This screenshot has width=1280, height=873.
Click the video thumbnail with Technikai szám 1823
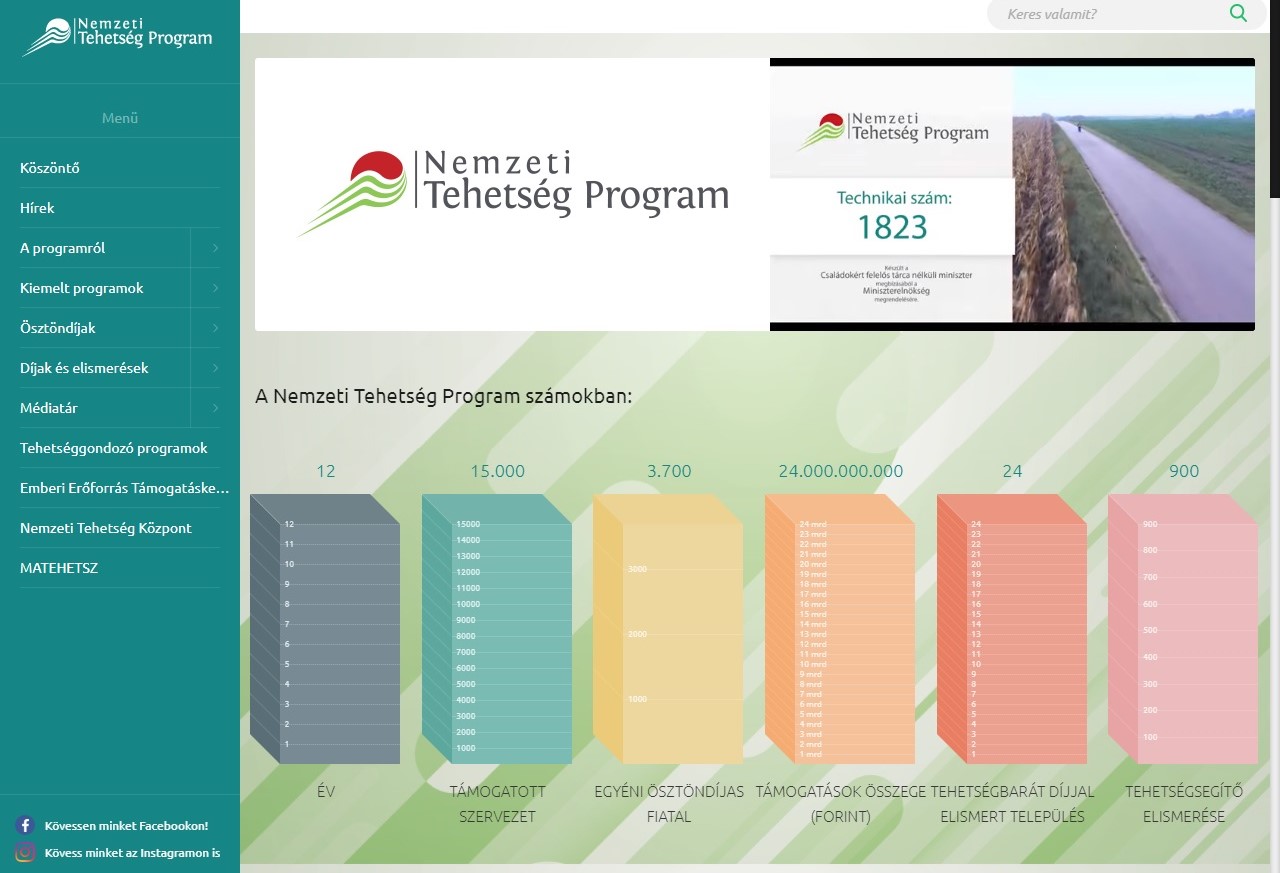coord(1012,194)
